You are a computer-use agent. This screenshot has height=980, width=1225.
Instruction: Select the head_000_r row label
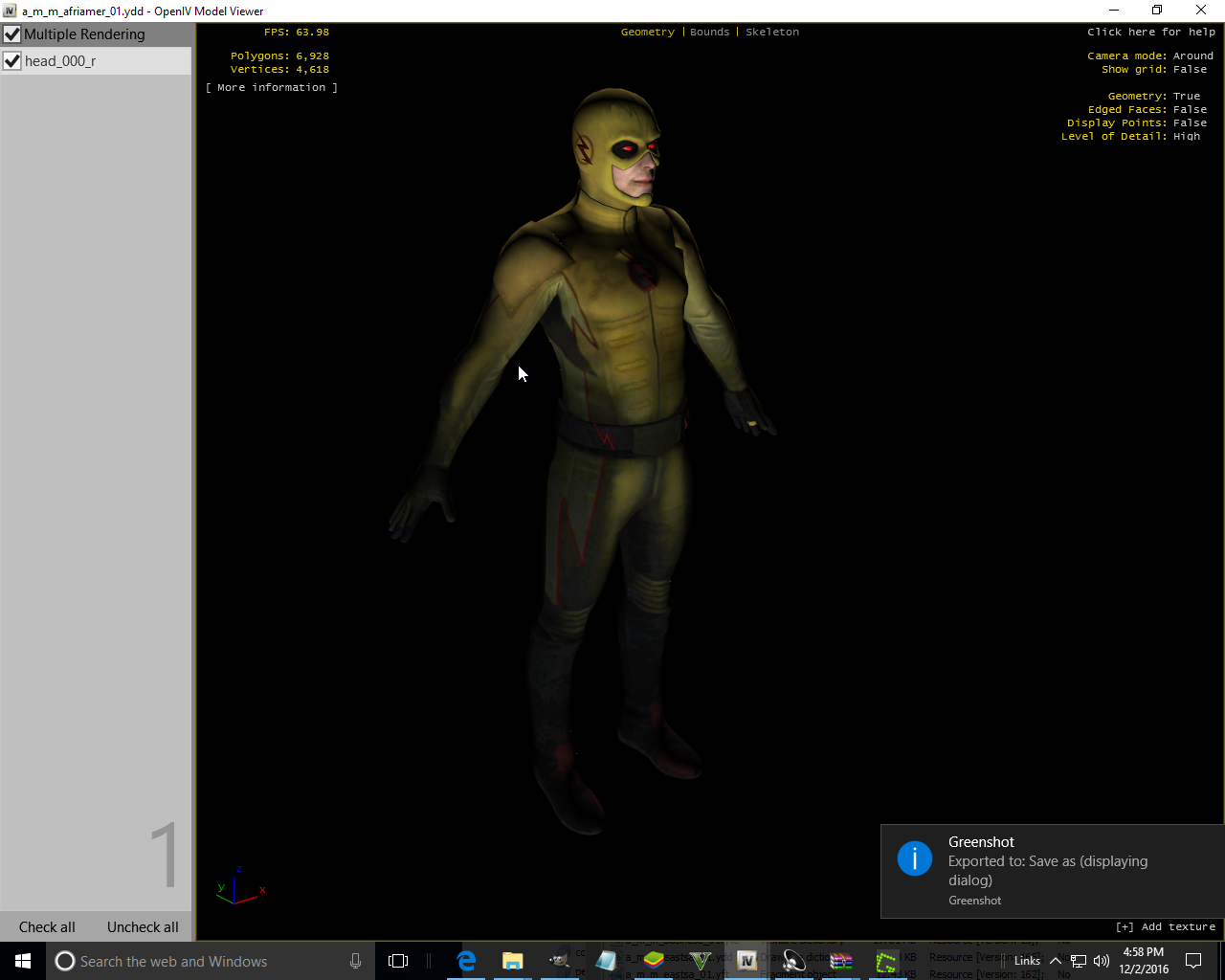click(x=60, y=61)
